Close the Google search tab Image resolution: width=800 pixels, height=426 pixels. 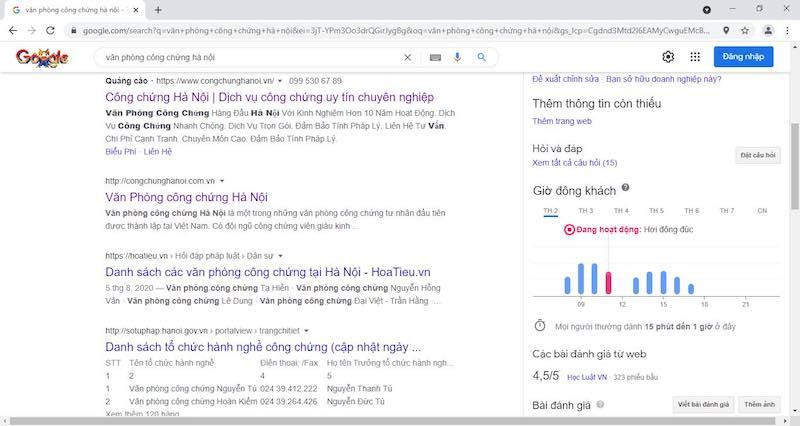click(x=136, y=10)
